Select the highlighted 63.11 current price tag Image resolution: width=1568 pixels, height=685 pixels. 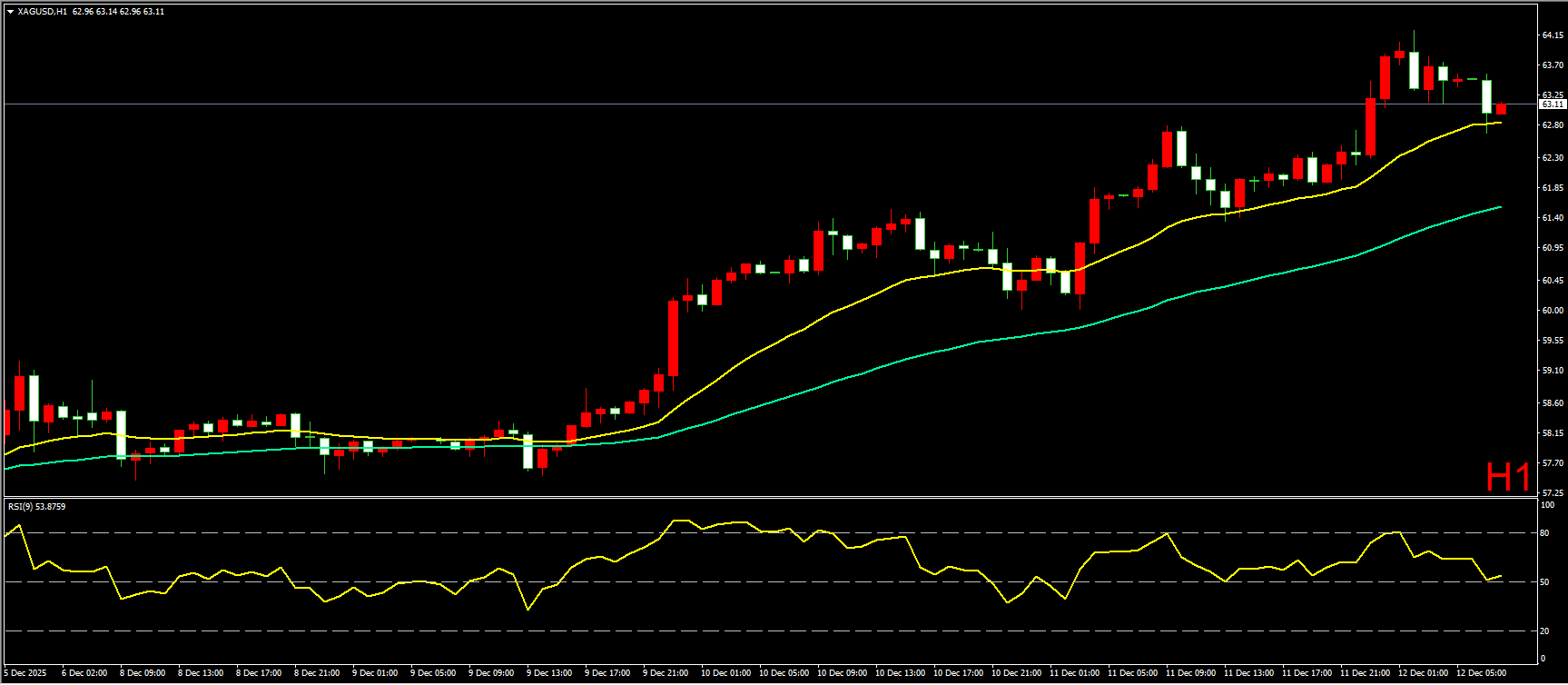(x=1552, y=104)
